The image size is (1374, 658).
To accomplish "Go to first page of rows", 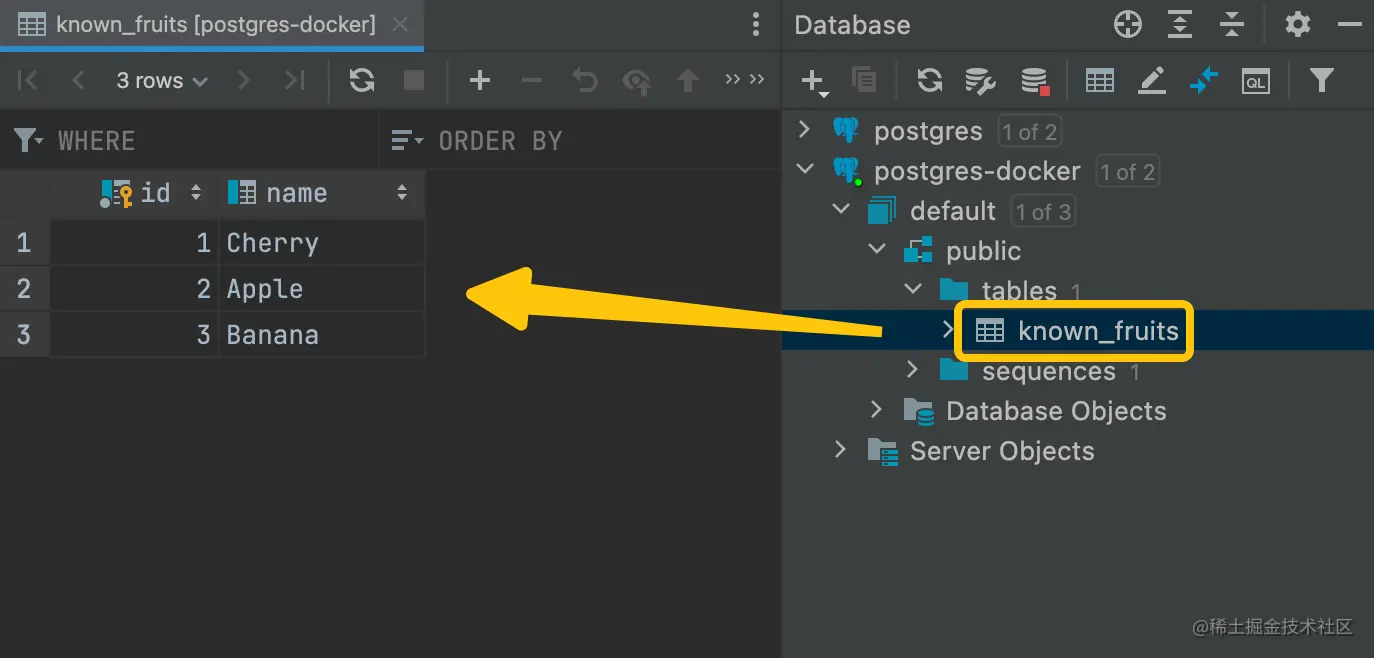I will (28, 80).
